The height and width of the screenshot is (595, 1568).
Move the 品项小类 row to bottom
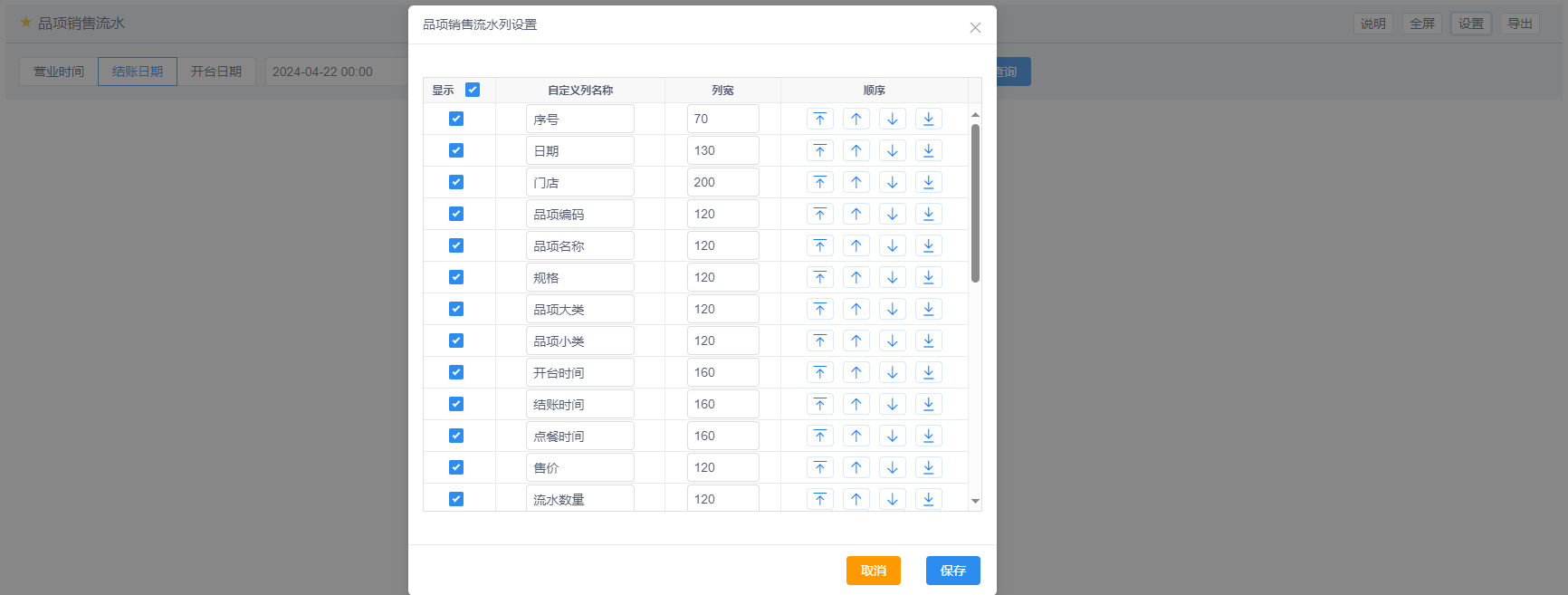(x=929, y=341)
